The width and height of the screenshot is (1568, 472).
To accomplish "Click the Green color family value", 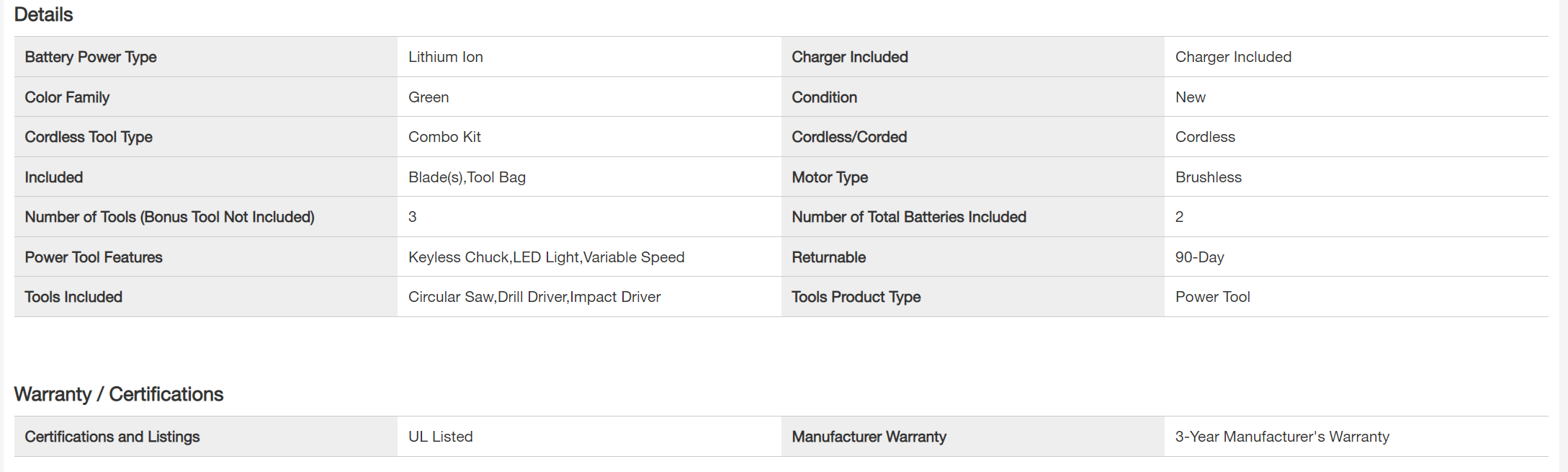I will pos(429,97).
